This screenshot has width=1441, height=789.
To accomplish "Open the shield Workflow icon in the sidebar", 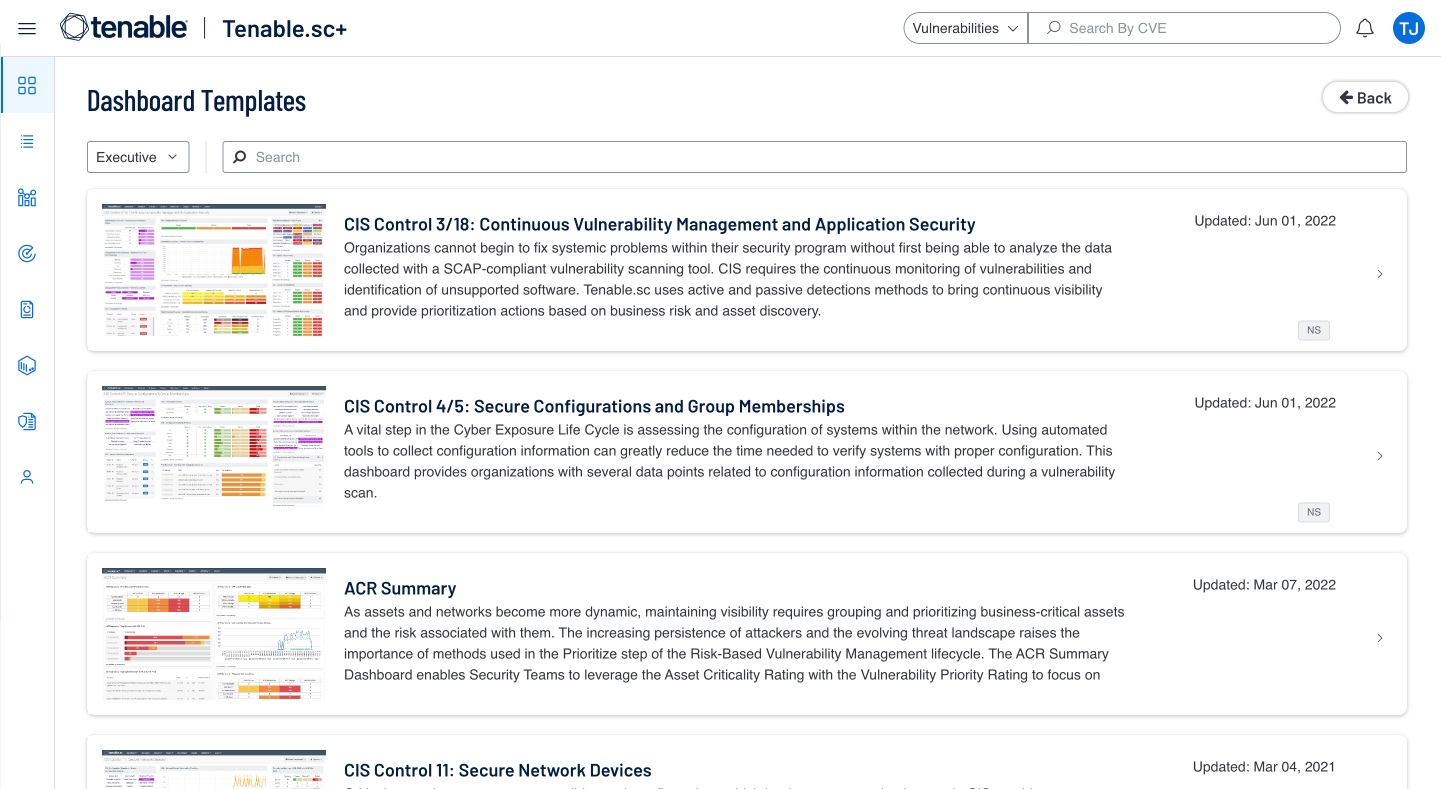I will pos(27,421).
